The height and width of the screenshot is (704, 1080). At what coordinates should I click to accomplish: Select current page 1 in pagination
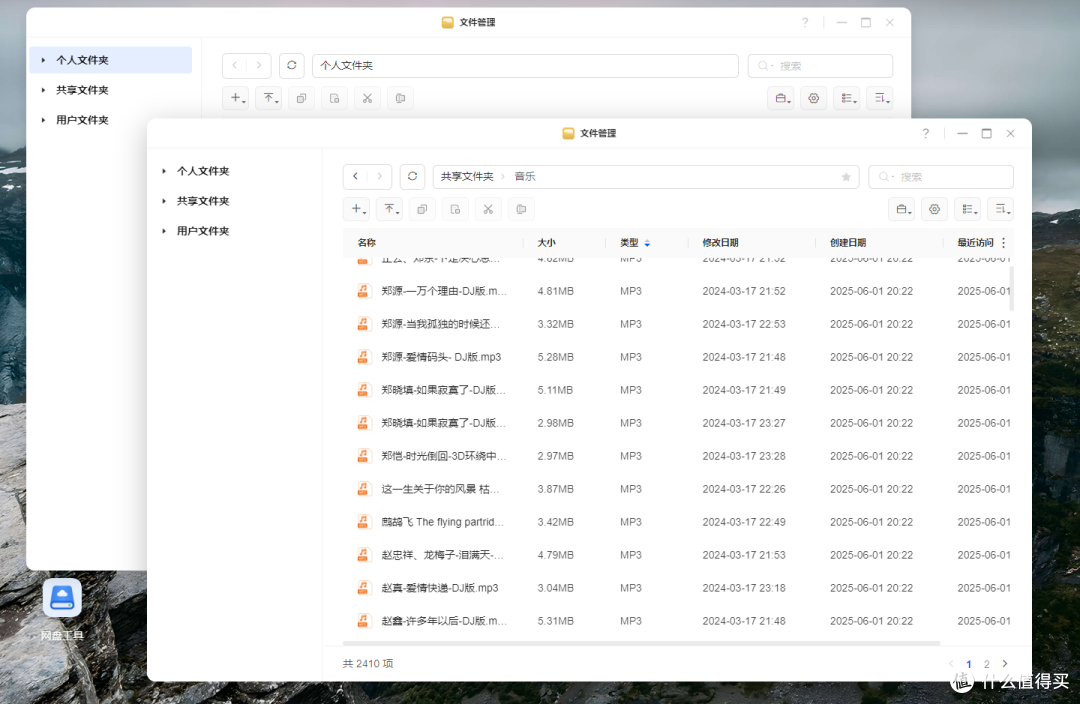click(968, 664)
